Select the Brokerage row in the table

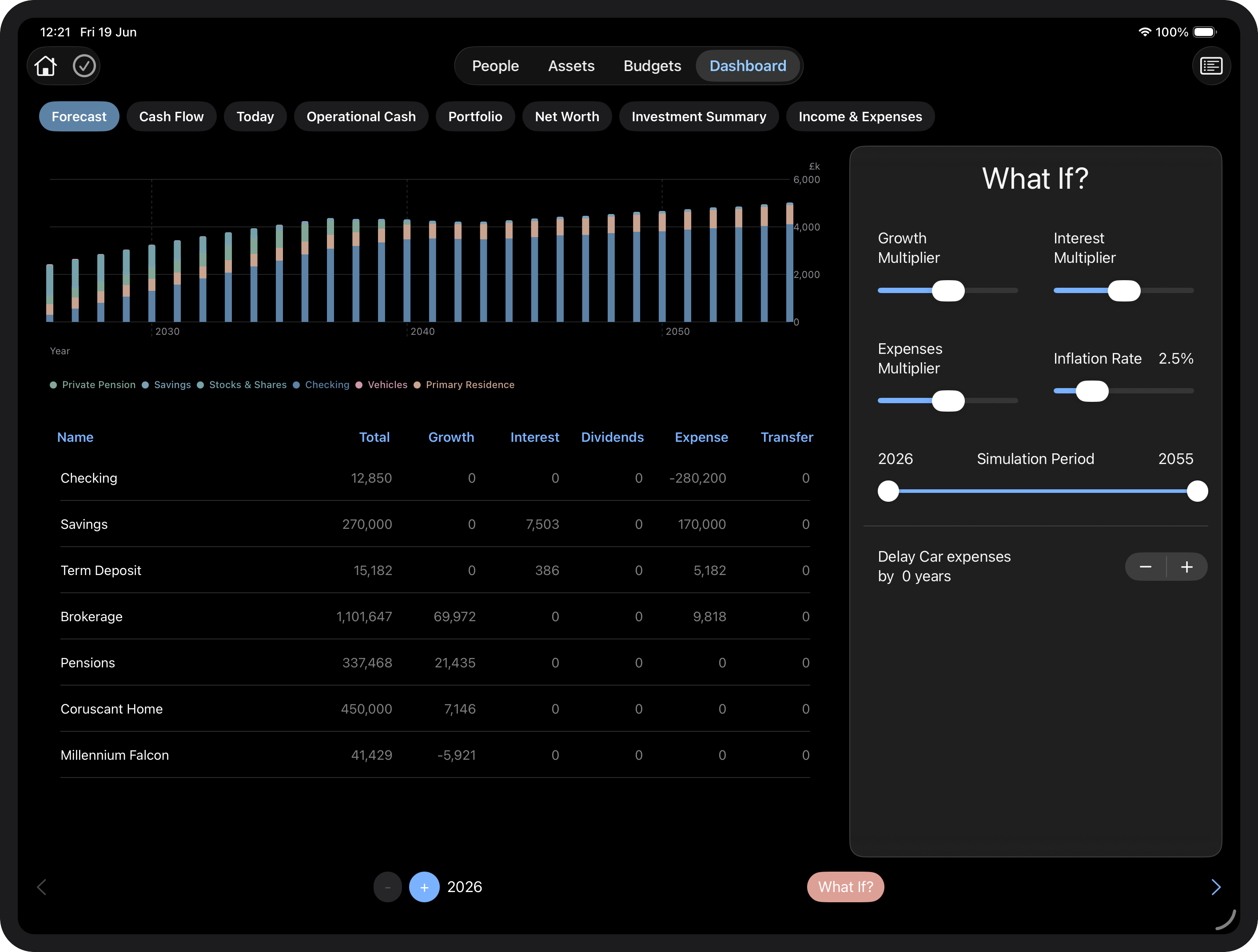[x=435, y=617]
